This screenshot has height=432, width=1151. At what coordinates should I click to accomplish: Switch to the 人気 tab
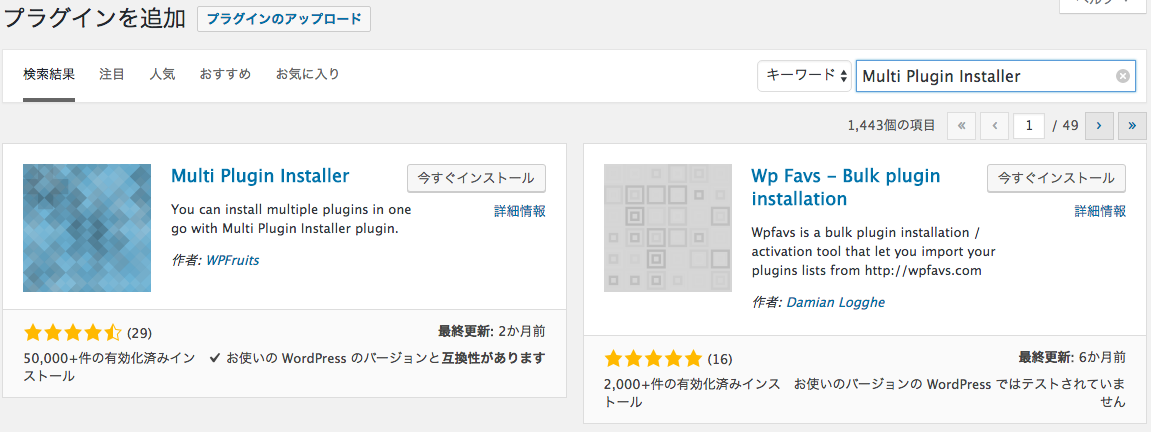(162, 74)
